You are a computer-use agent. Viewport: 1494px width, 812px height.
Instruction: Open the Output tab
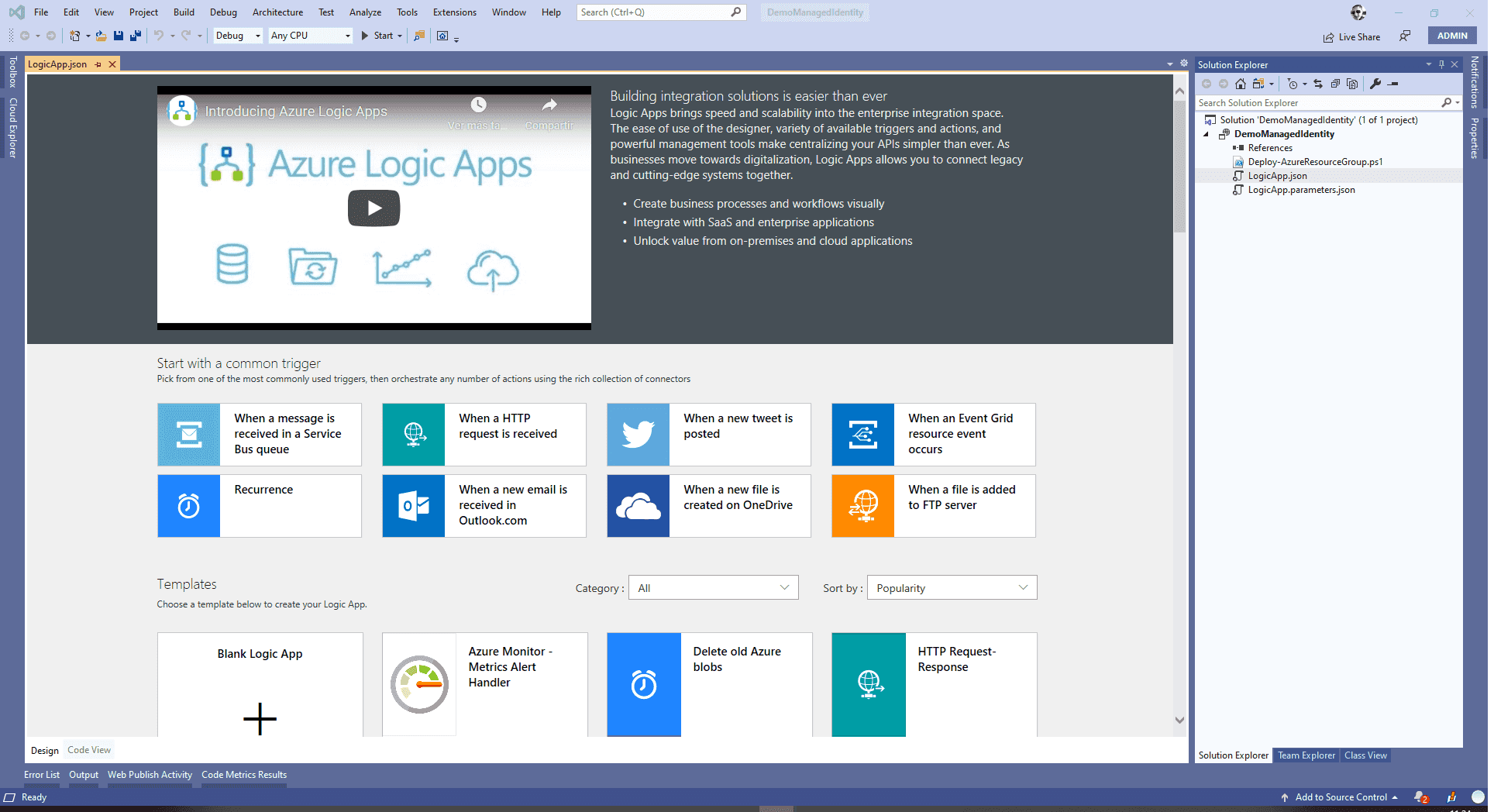[x=84, y=775]
